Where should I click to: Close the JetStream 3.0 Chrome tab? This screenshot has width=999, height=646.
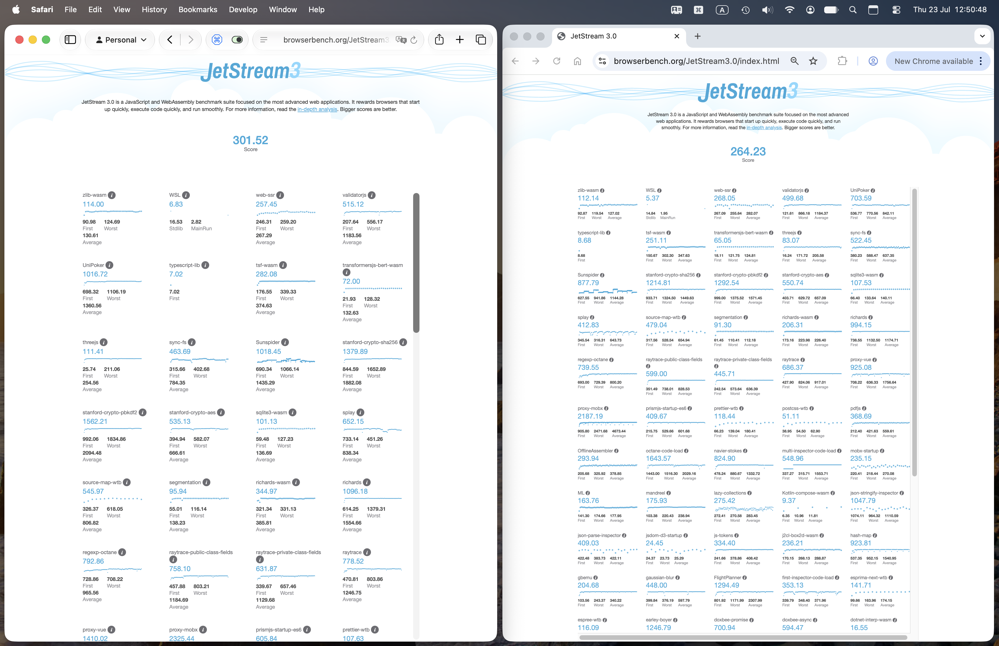click(x=677, y=36)
